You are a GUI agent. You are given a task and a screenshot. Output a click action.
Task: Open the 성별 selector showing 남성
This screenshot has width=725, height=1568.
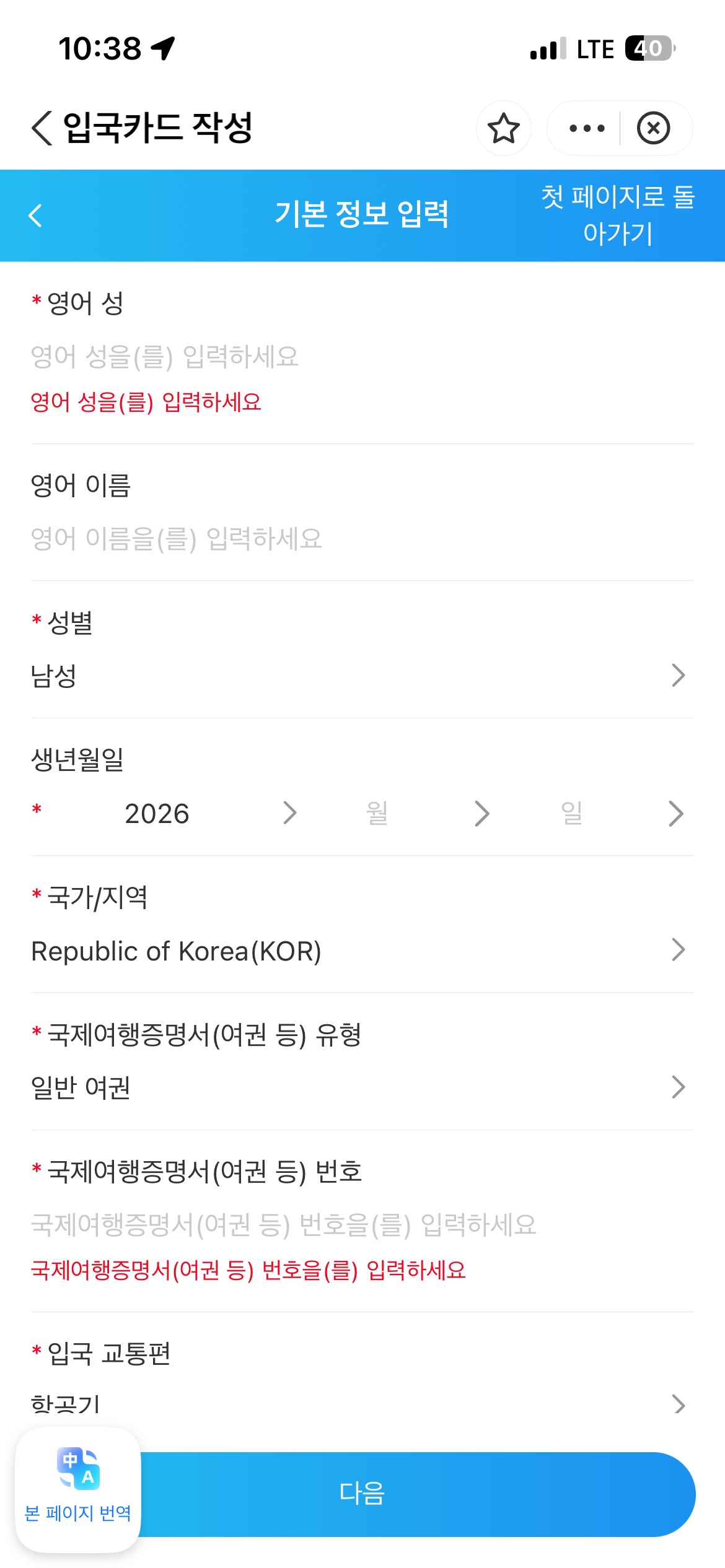pyautogui.click(x=362, y=676)
